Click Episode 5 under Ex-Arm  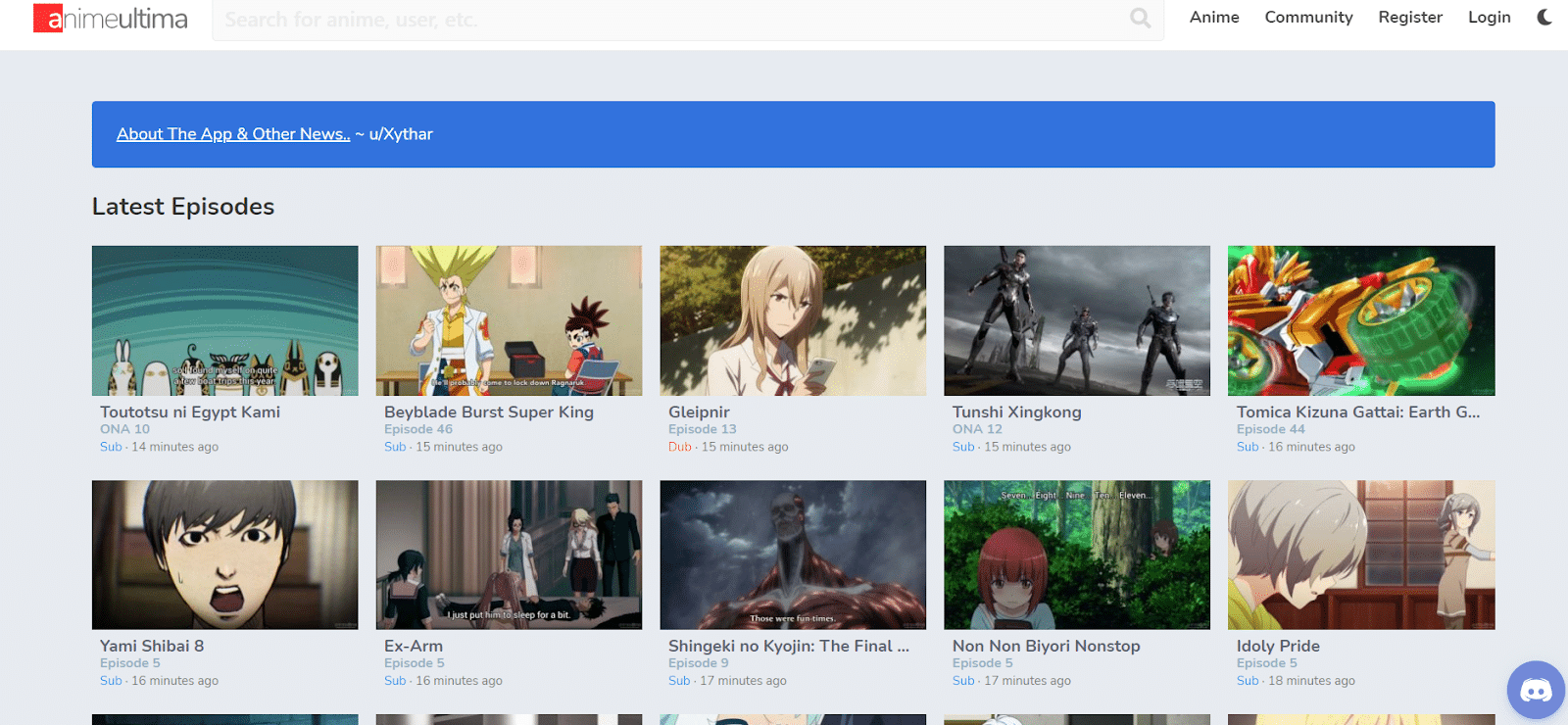[x=415, y=663]
